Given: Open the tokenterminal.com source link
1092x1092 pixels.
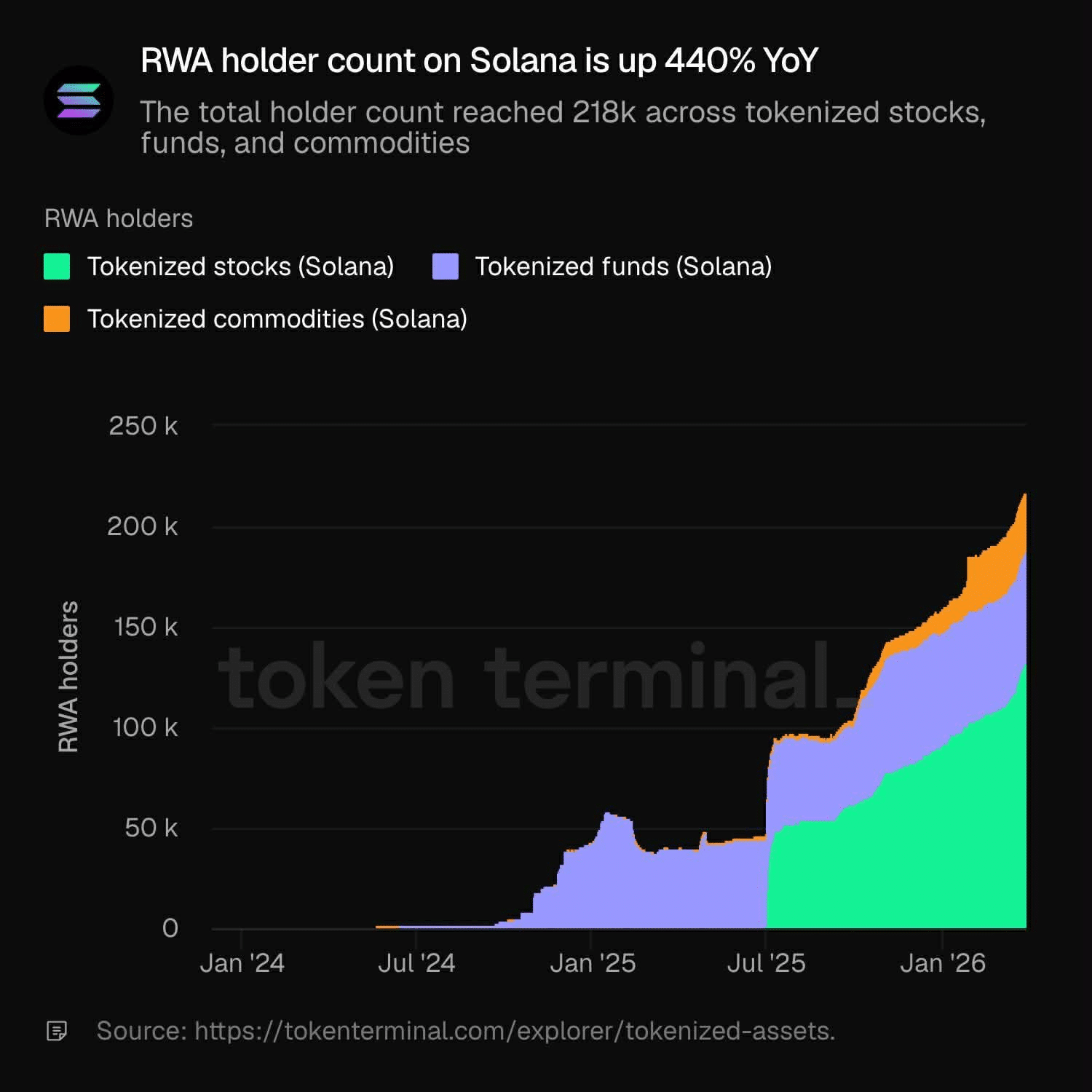Looking at the screenshot, I should click(x=514, y=1031).
